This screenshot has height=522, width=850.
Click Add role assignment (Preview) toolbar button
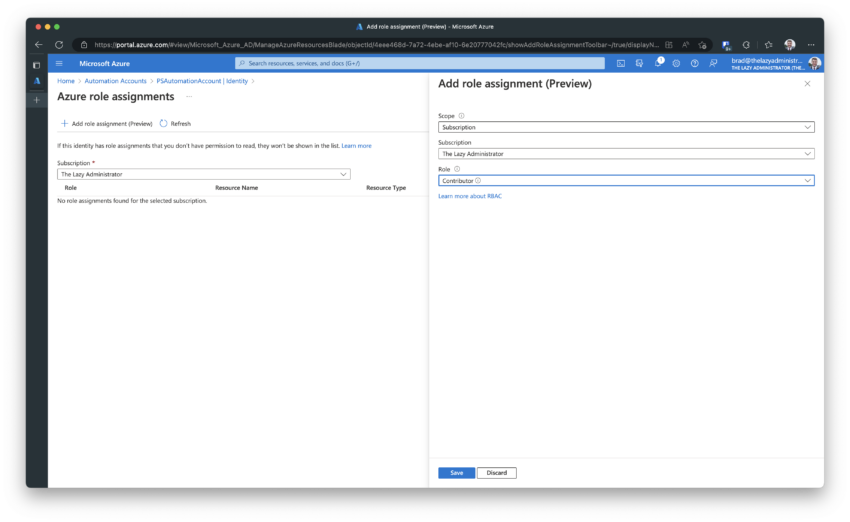click(106, 124)
